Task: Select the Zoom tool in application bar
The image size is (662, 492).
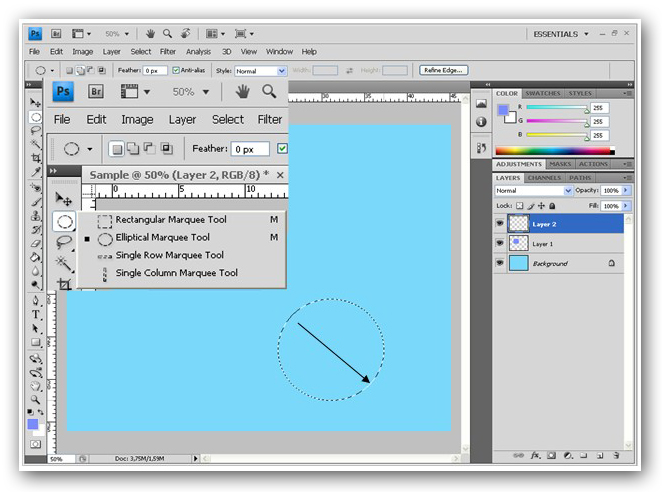Action: (x=167, y=33)
